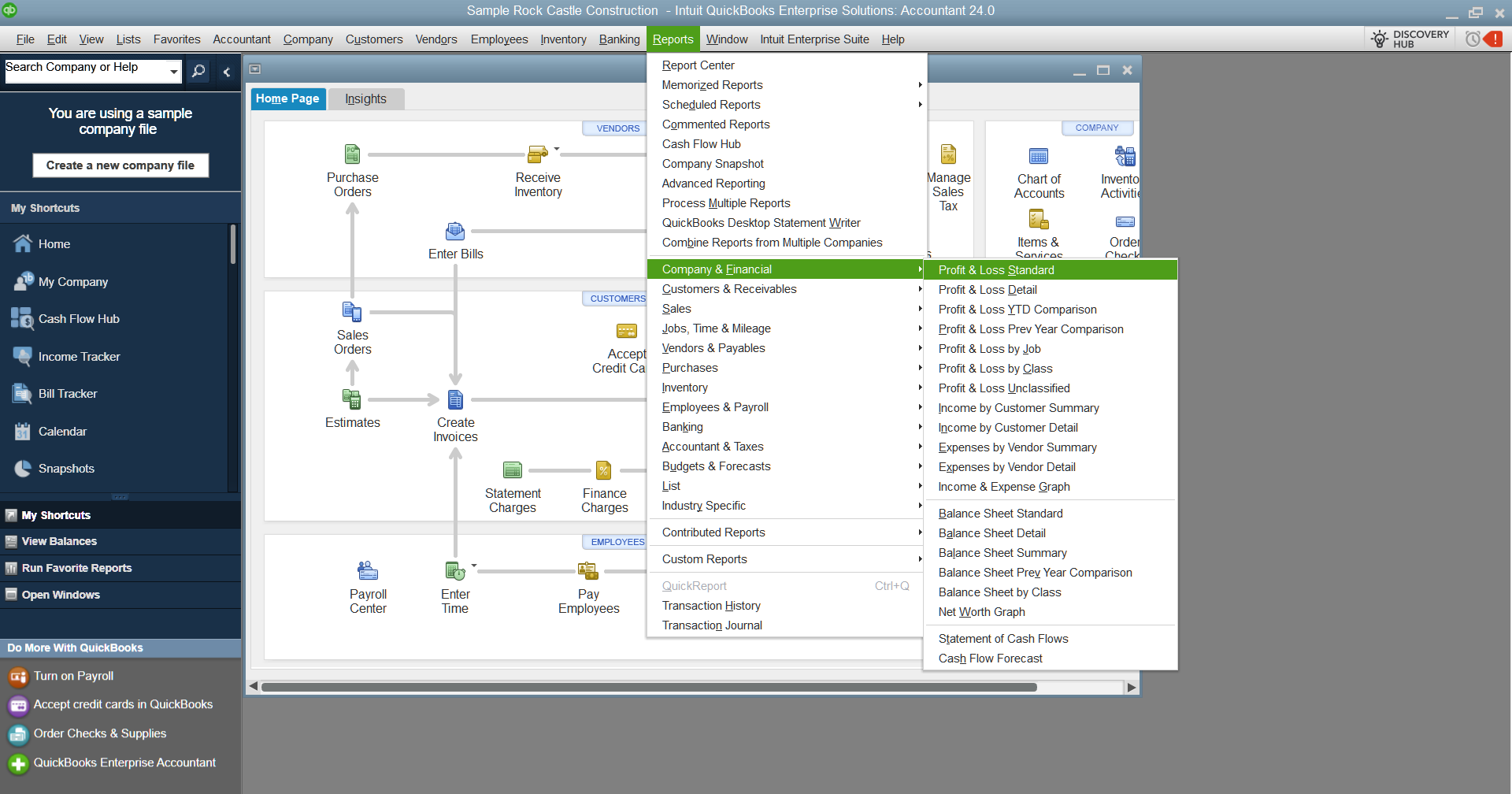The image size is (1512, 794).
Task: Open the Bill Tracker shortcut
Action: (x=68, y=393)
